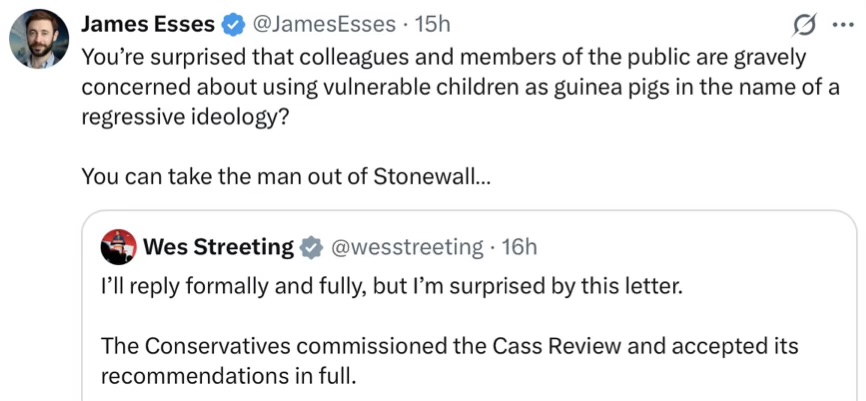Click the 16h timestamp in quoted tweet

pyautogui.click(x=516, y=247)
